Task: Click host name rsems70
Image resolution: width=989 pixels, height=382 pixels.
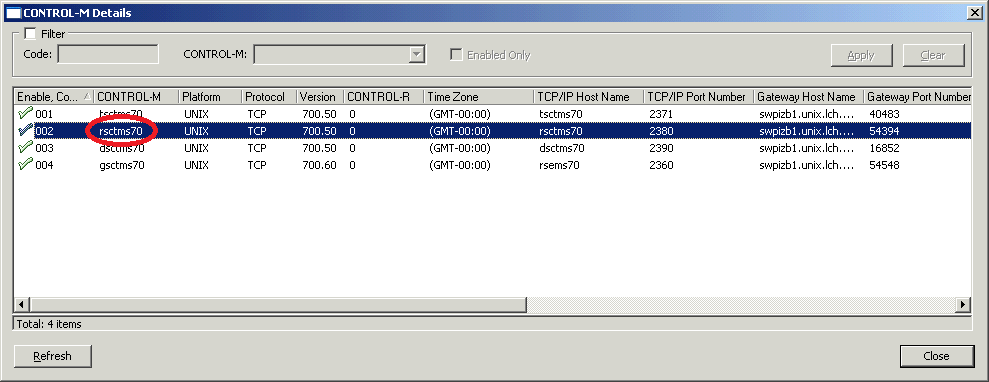Action: 559,165
